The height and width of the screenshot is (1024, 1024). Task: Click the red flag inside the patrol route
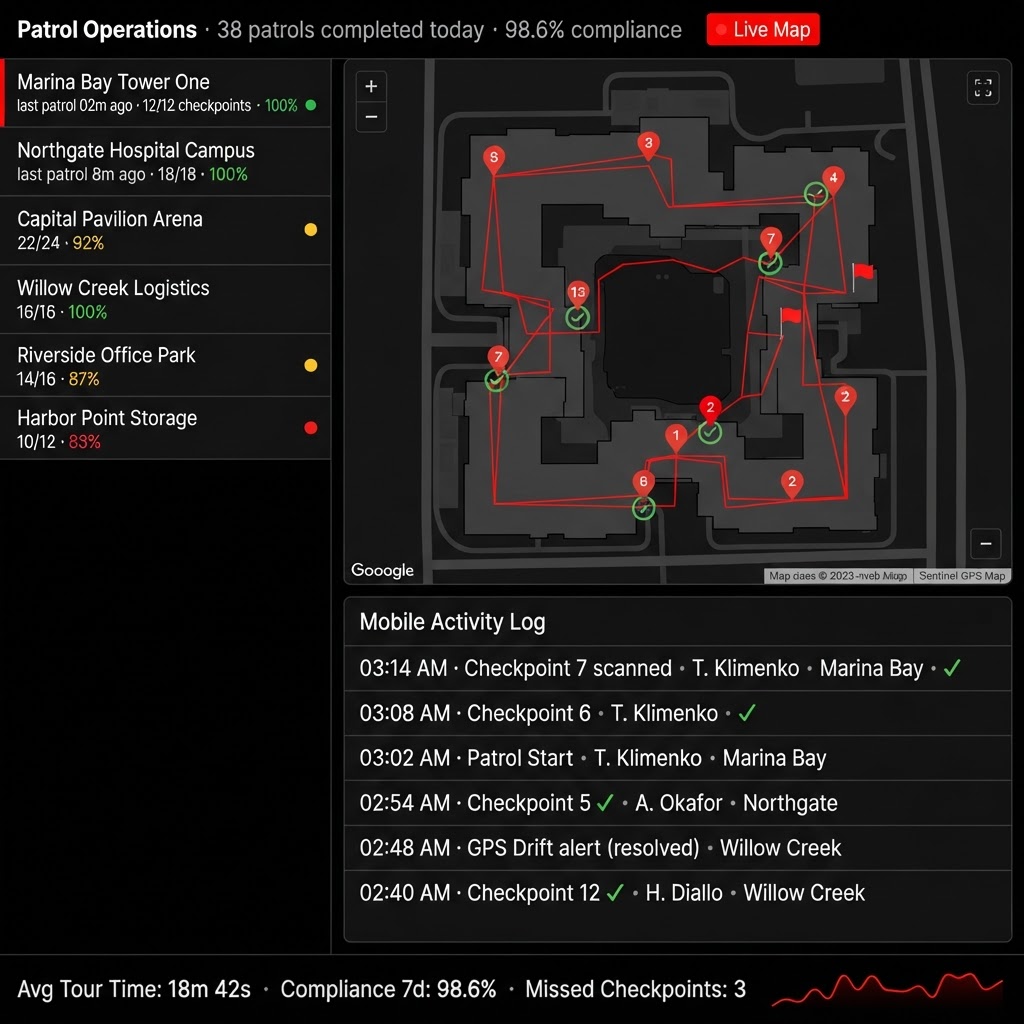(790, 320)
